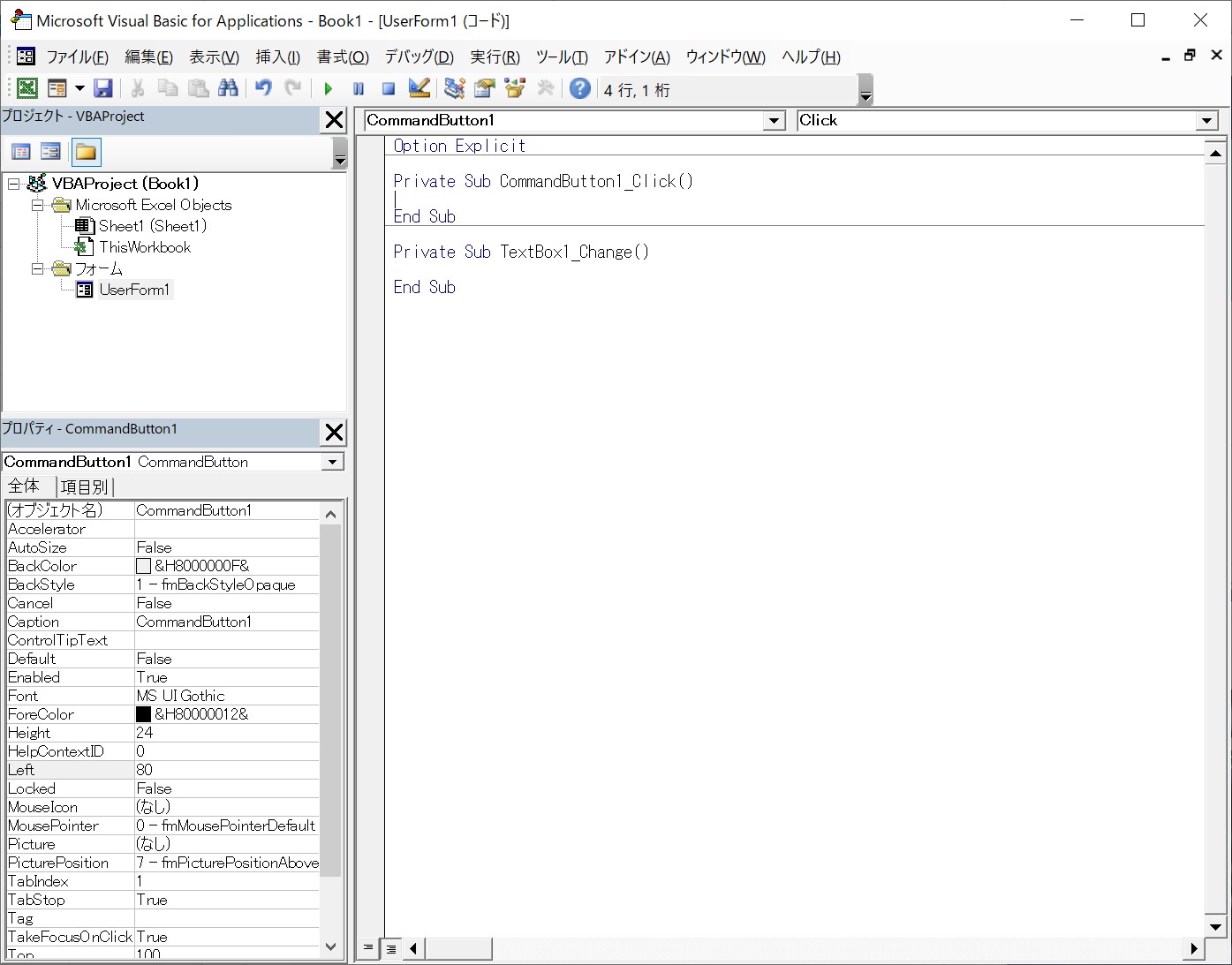
Task: Open the デバッグ menu
Action: tap(419, 57)
